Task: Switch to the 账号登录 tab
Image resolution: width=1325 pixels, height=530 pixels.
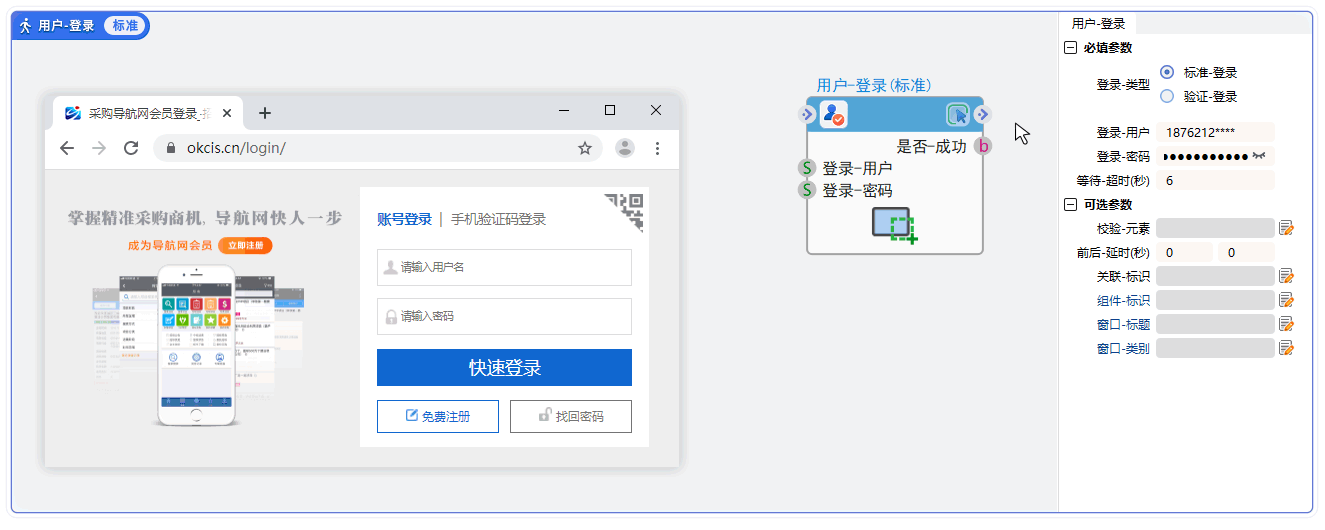Action: (404, 219)
